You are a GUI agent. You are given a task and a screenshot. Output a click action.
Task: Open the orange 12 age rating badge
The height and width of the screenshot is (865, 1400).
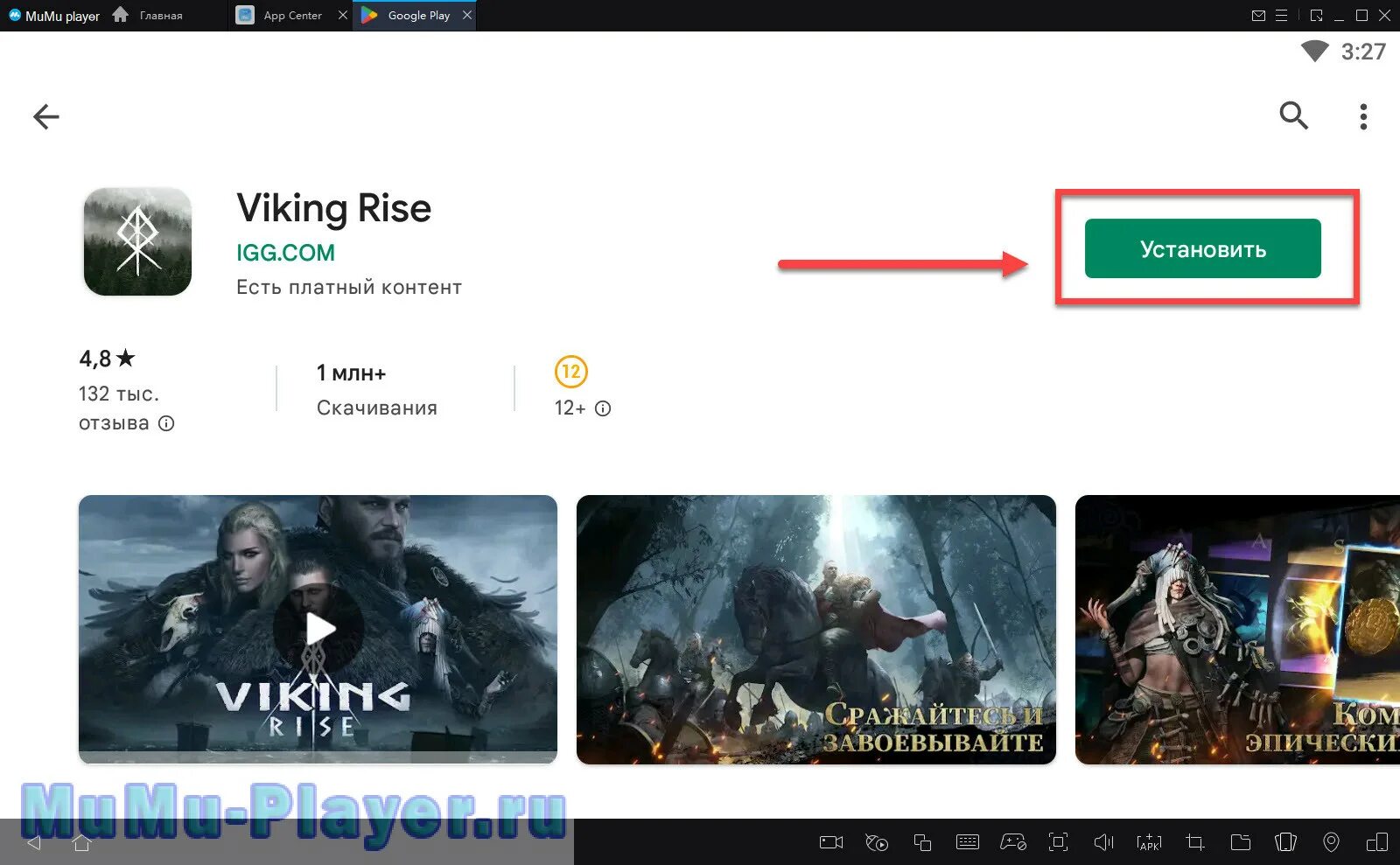point(570,372)
